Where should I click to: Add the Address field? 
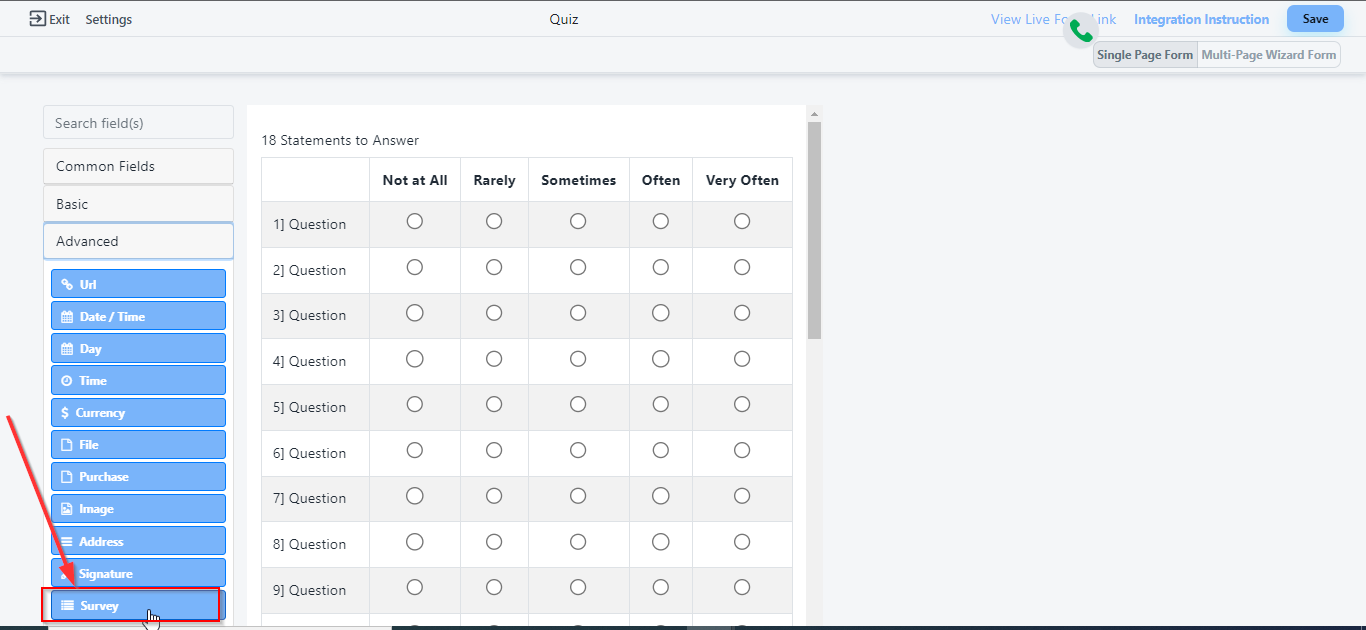[138, 541]
